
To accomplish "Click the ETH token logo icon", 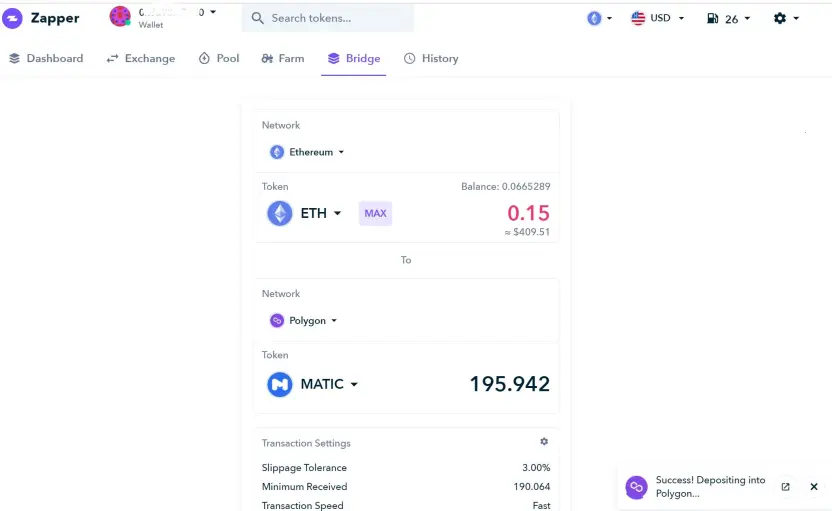I will point(280,213).
